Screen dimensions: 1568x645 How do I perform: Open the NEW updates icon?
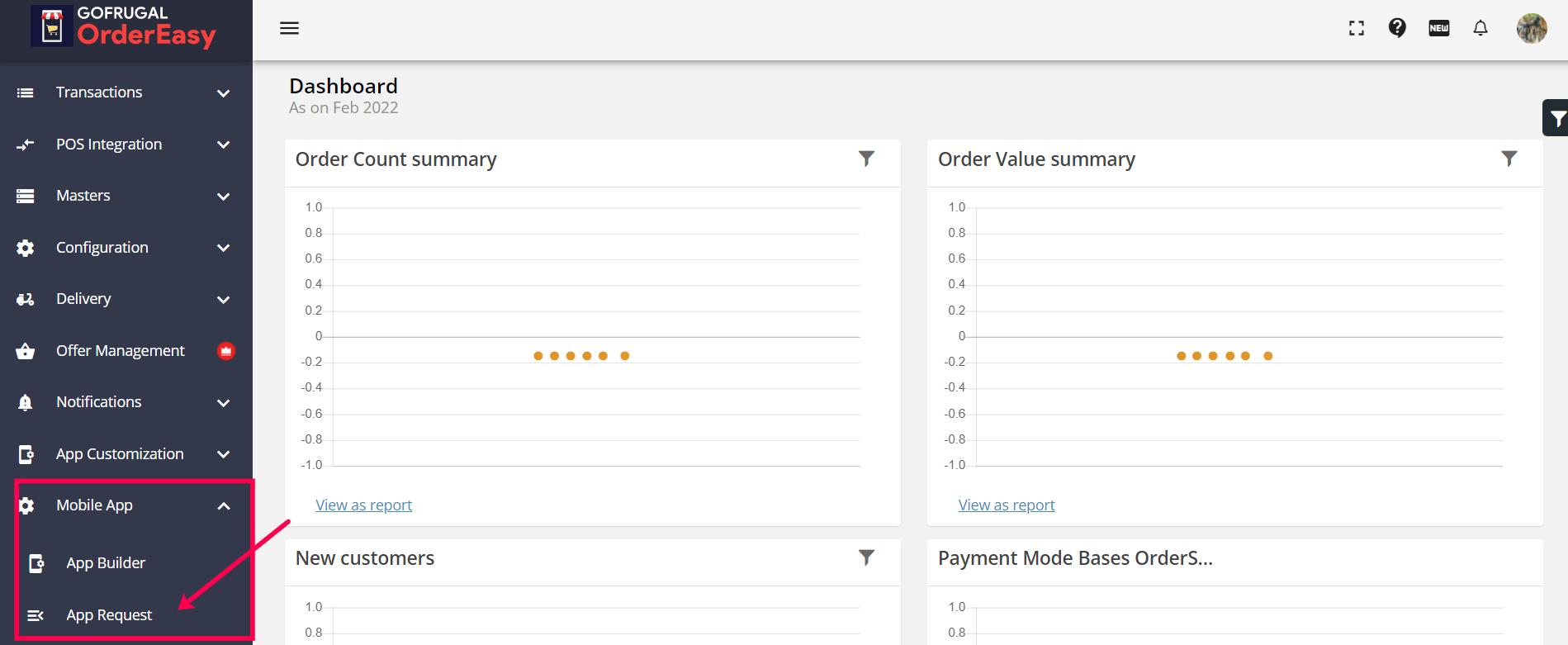tap(1439, 28)
